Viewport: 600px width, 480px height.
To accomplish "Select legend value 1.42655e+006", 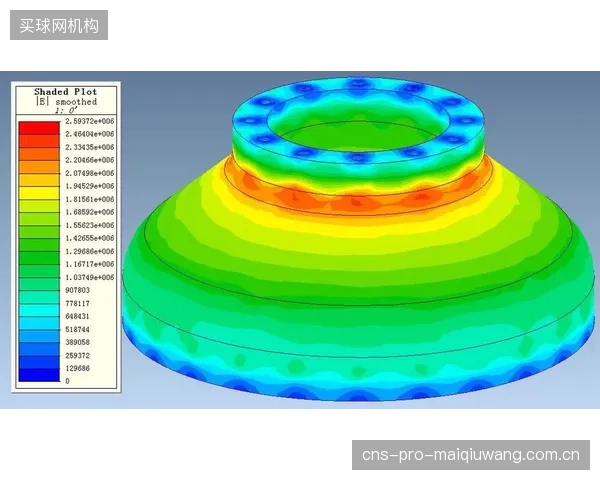I will coord(90,238).
